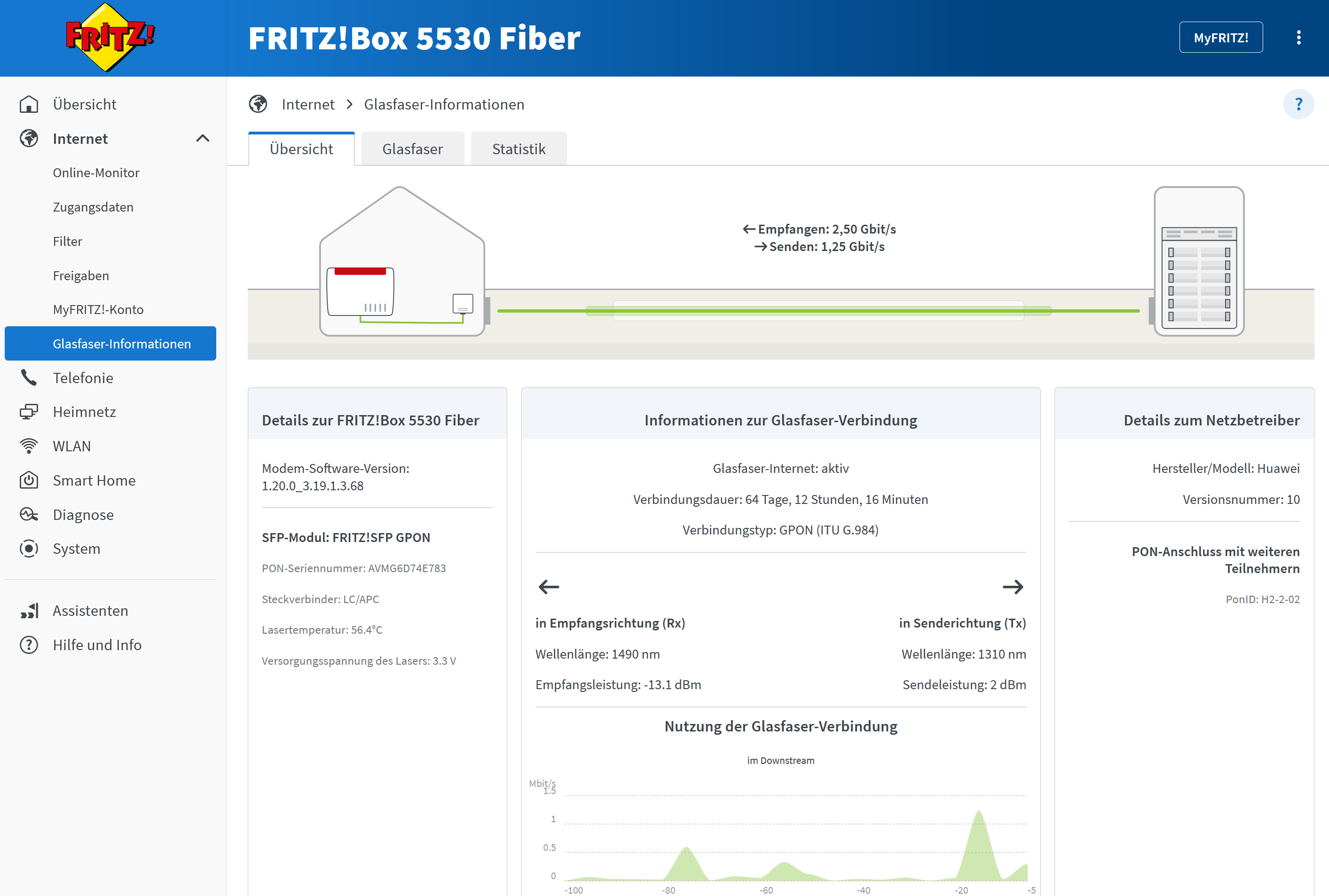Open System menu
The height and width of the screenshot is (896, 1329).
[x=77, y=549]
